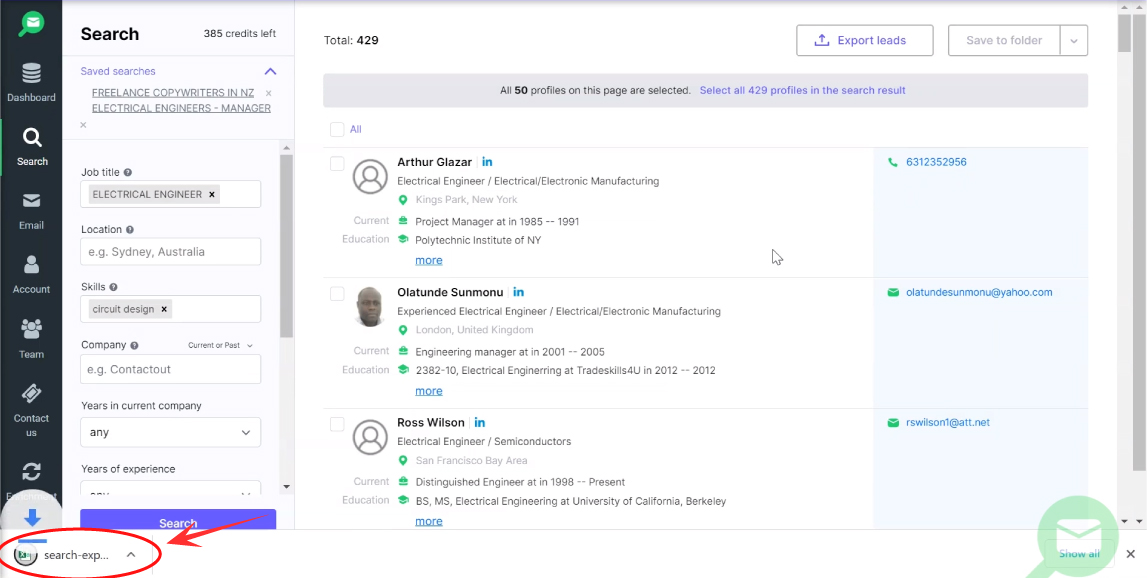Screen dimensions: 1147x578
Task: Open the Team sidebar item
Action: (31, 339)
